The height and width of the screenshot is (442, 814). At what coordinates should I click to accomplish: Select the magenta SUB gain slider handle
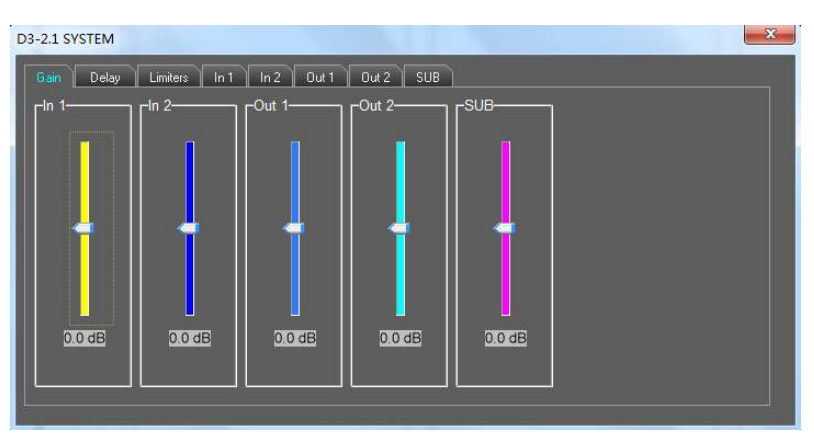point(505,229)
